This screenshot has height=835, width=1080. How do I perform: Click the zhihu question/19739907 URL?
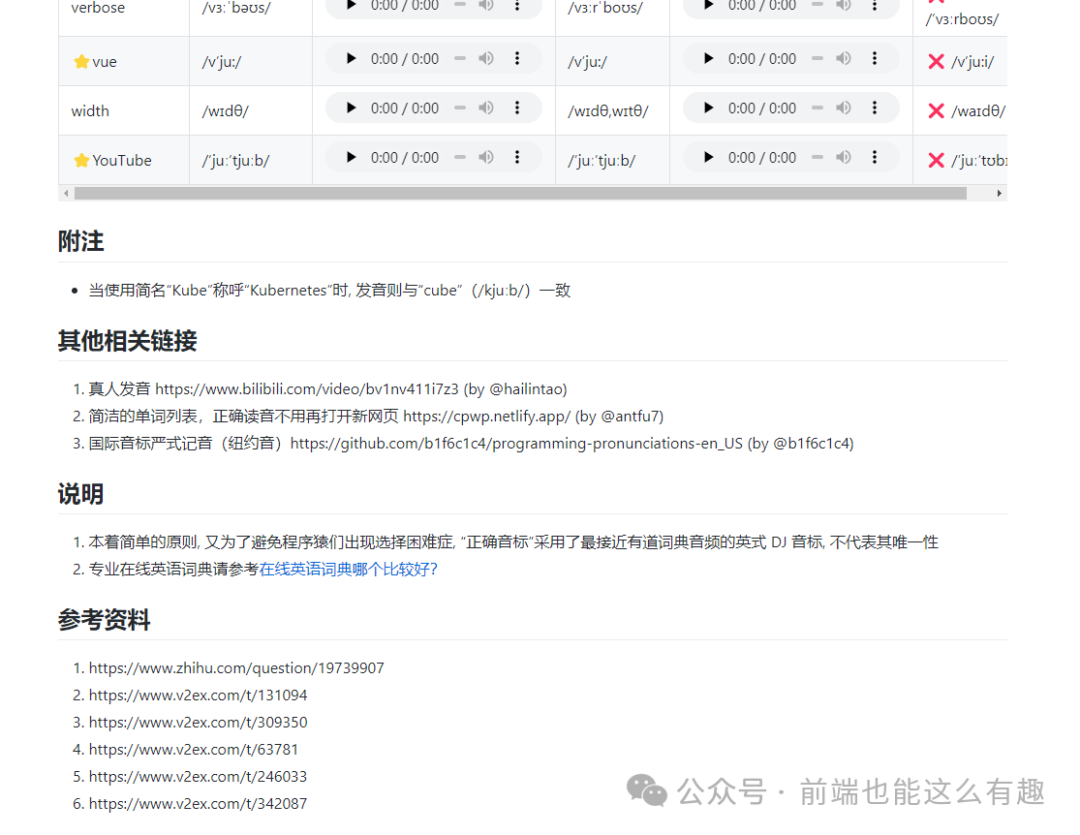point(236,668)
